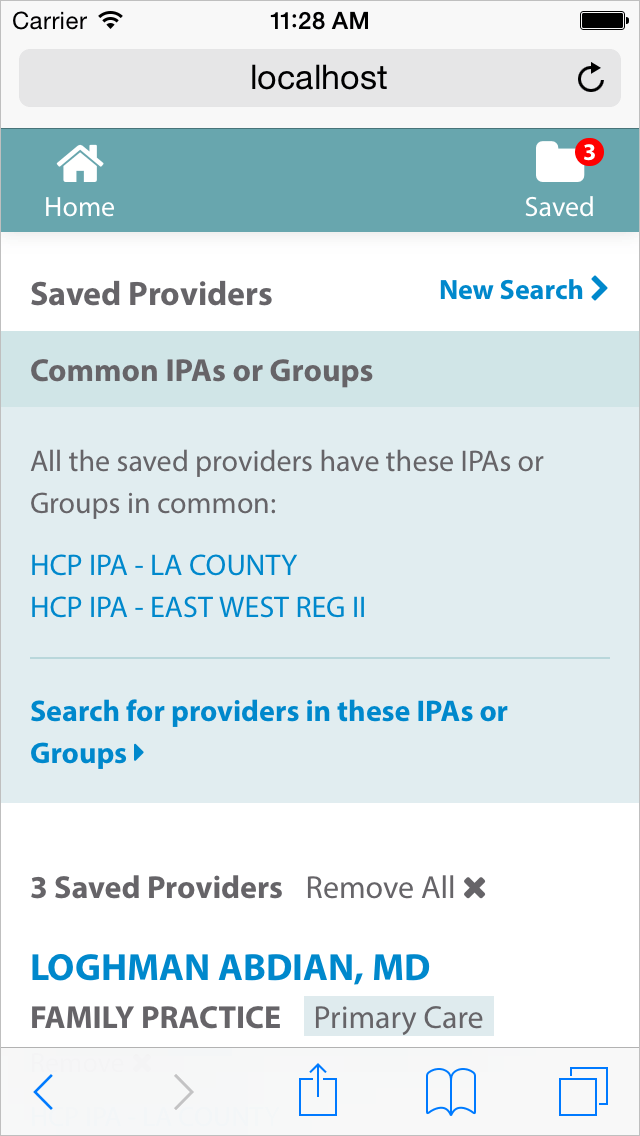
Task: Reload the page in Safari
Action: 591,78
